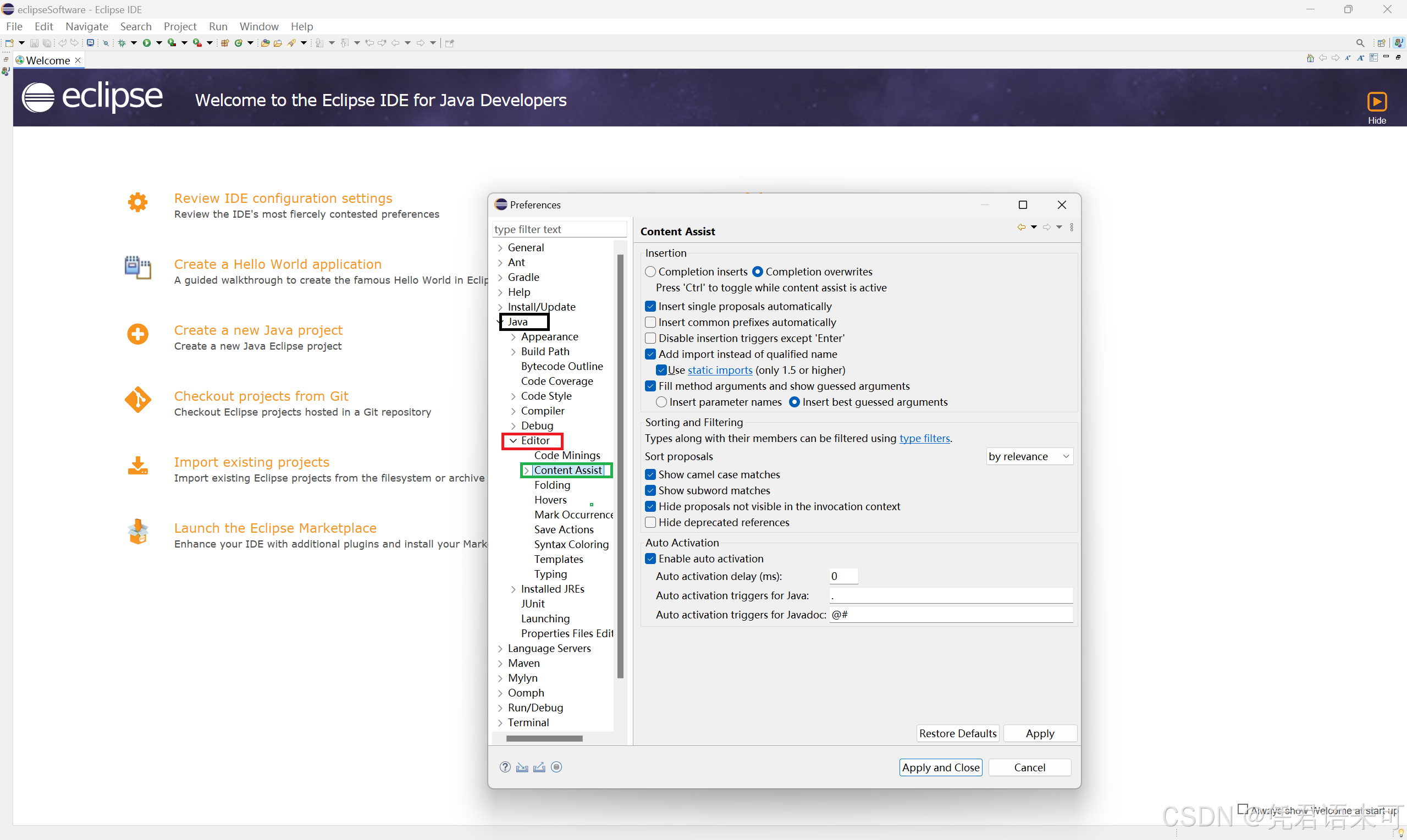Expand the Content Assist tree node
1407x840 pixels.
click(x=526, y=471)
